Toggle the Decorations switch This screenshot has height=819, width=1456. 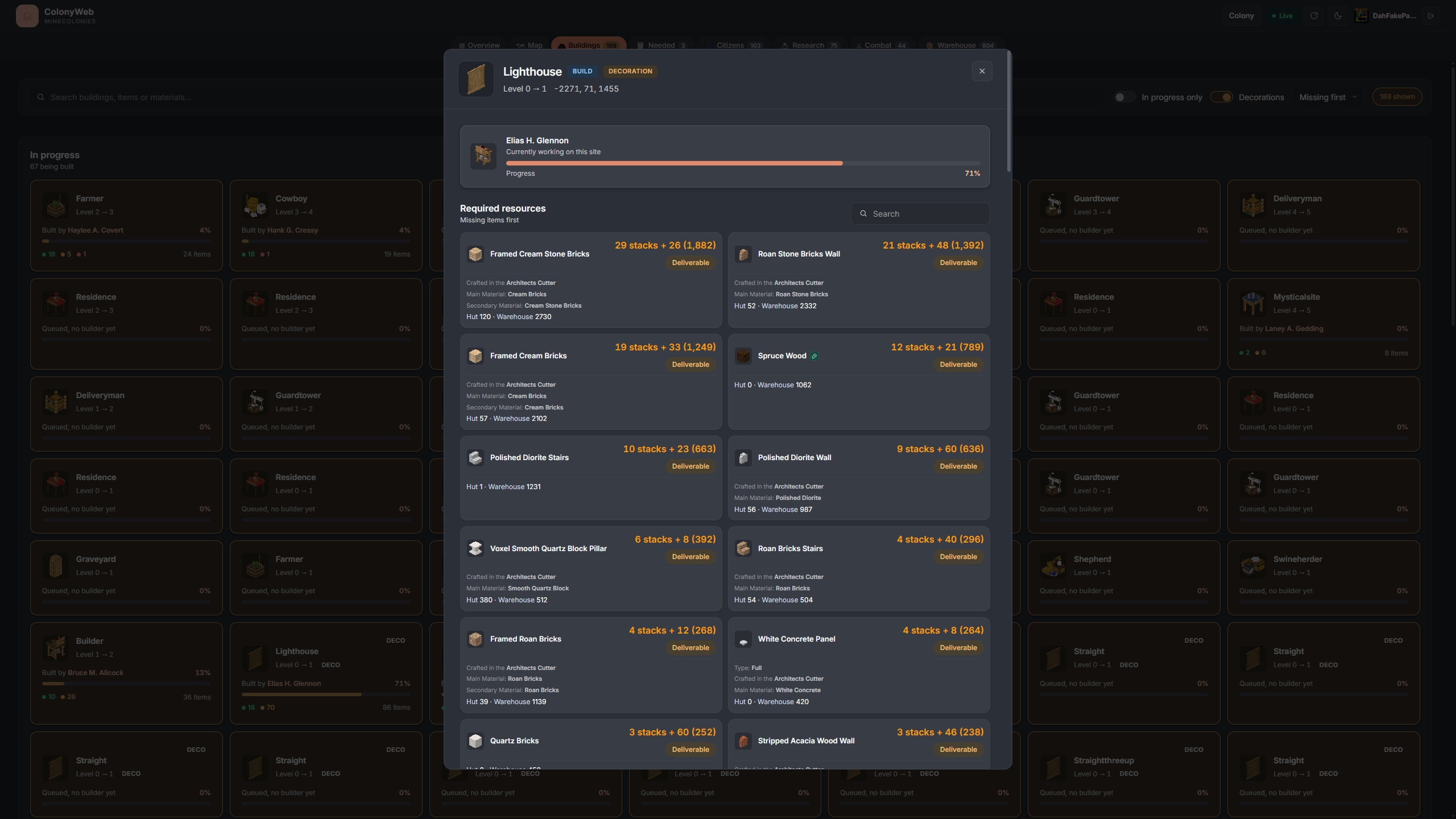[x=1221, y=97]
